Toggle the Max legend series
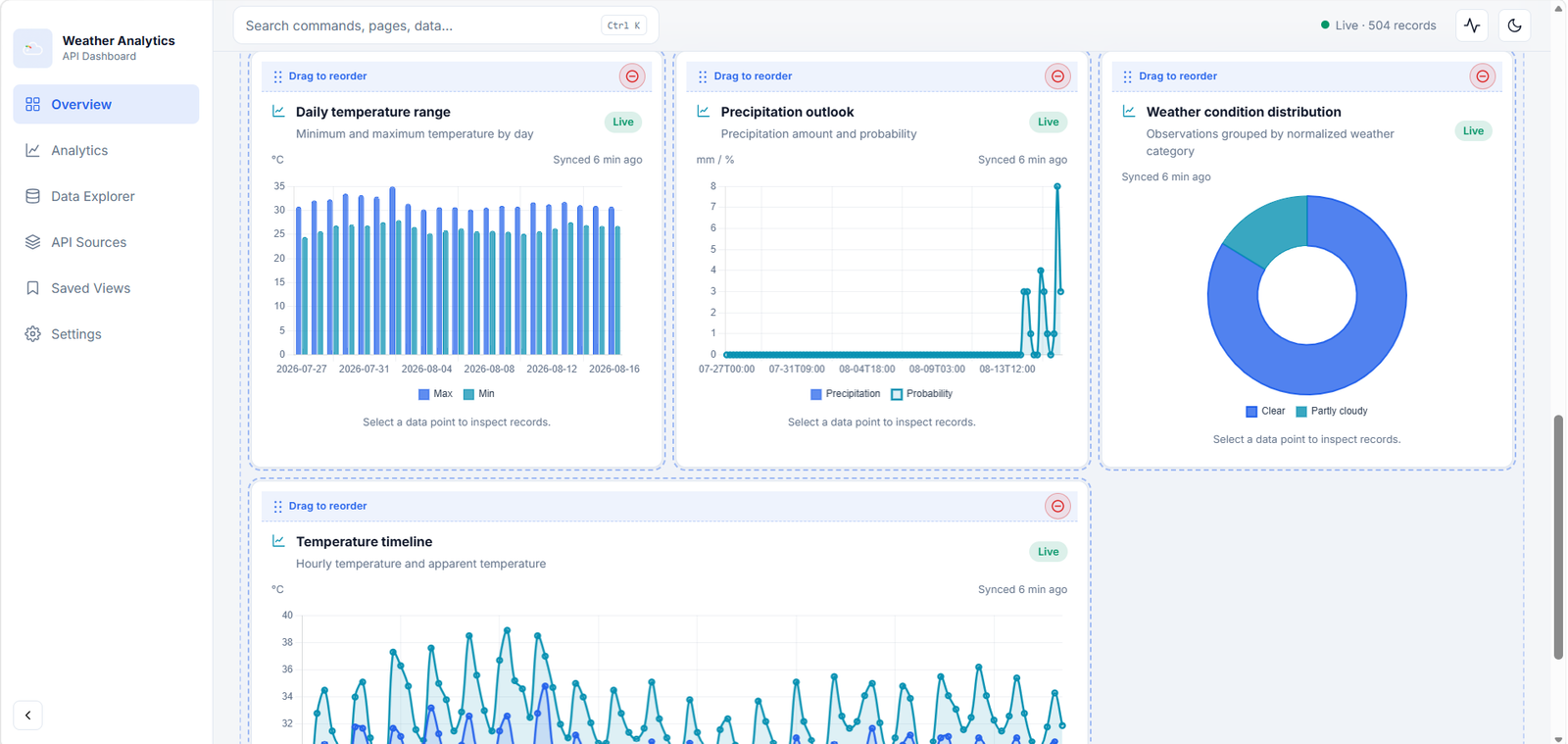Viewport: 1568px width, 744px height. pyautogui.click(x=435, y=394)
